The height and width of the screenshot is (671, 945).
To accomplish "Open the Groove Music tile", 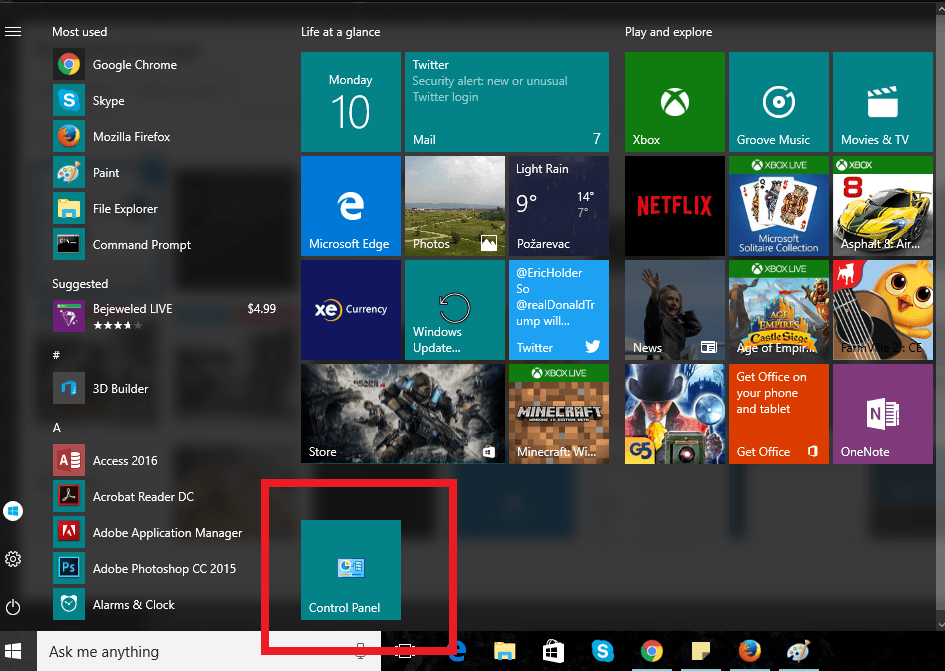I will [x=779, y=101].
